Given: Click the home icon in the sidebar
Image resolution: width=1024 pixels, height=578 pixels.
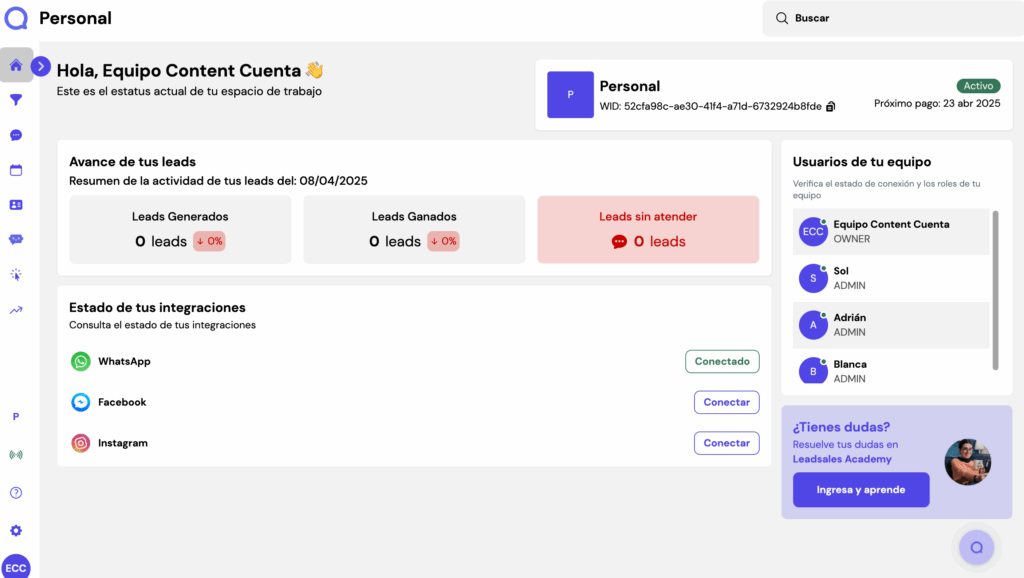Looking at the screenshot, I should click(x=16, y=66).
